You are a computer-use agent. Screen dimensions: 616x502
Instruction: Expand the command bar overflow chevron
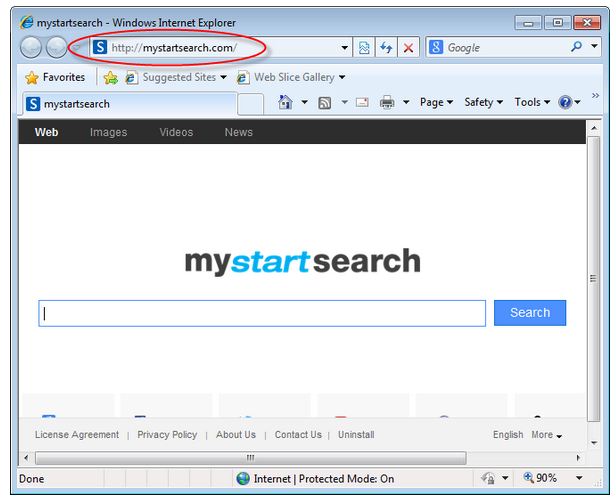tap(595, 95)
